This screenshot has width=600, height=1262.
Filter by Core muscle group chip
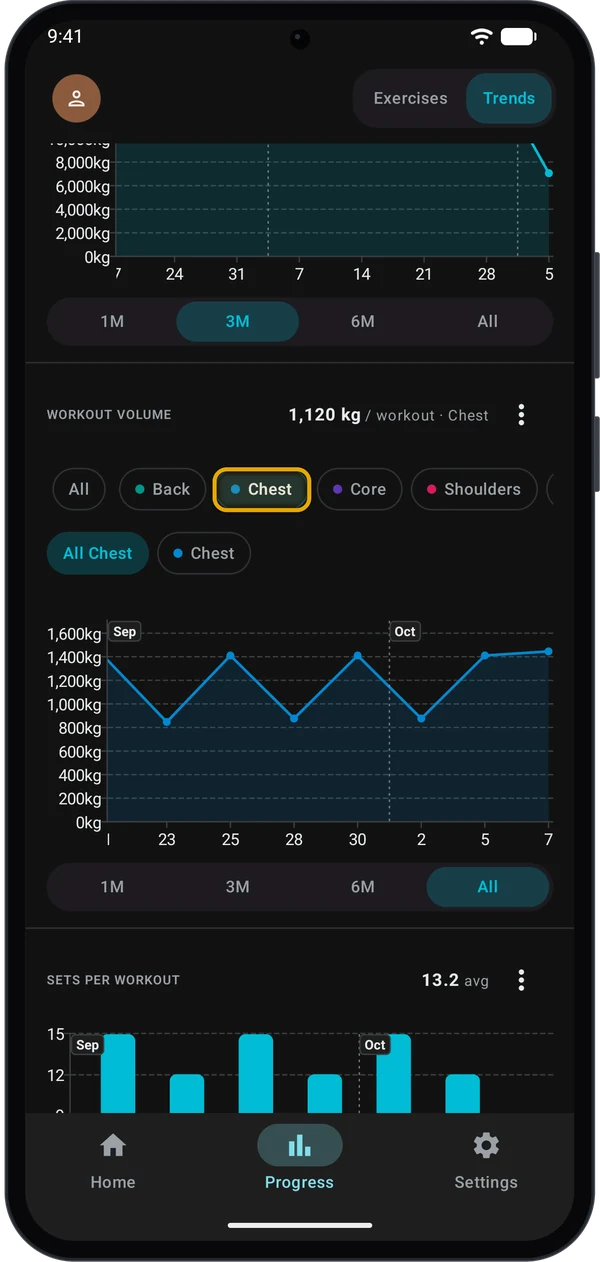point(359,489)
